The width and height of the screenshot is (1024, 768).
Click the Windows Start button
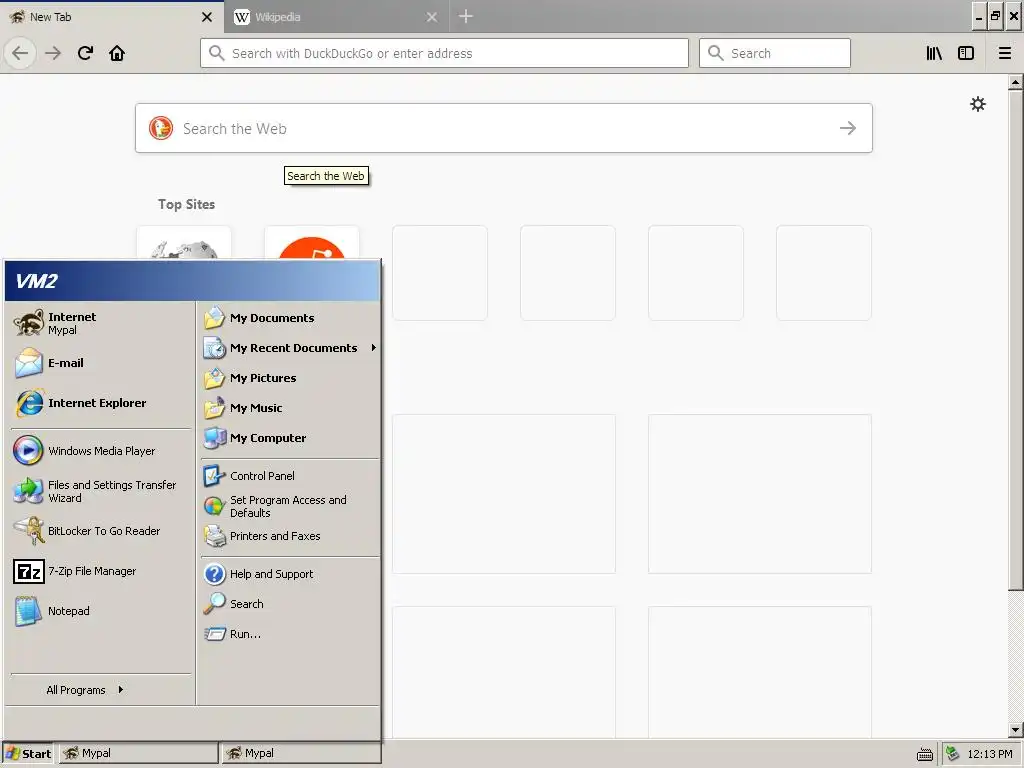click(x=28, y=754)
